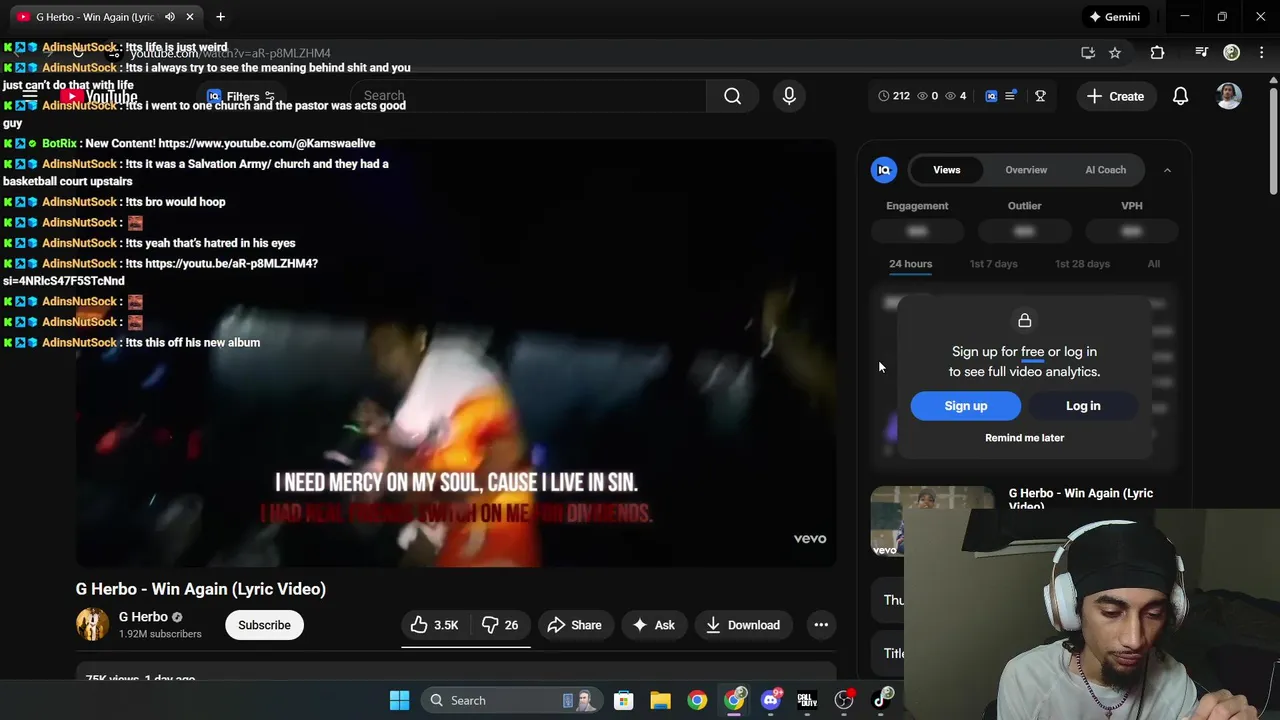This screenshot has width=1280, height=720.
Task: Open TikTok from the taskbar
Action: click(x=881, y=700)
